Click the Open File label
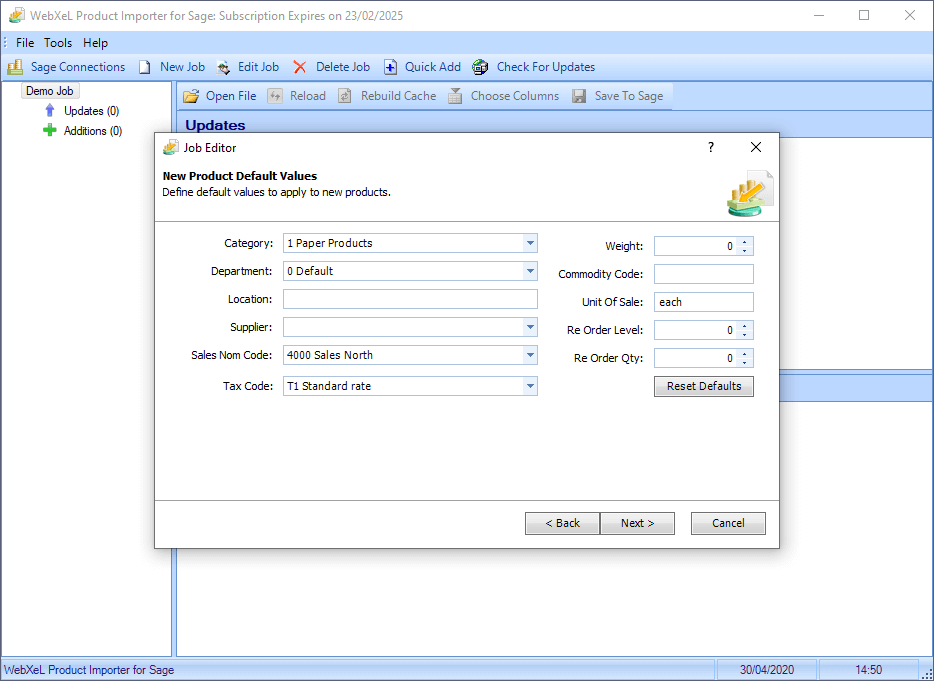This screenshot has width=934, height=681. coord(231,96)
